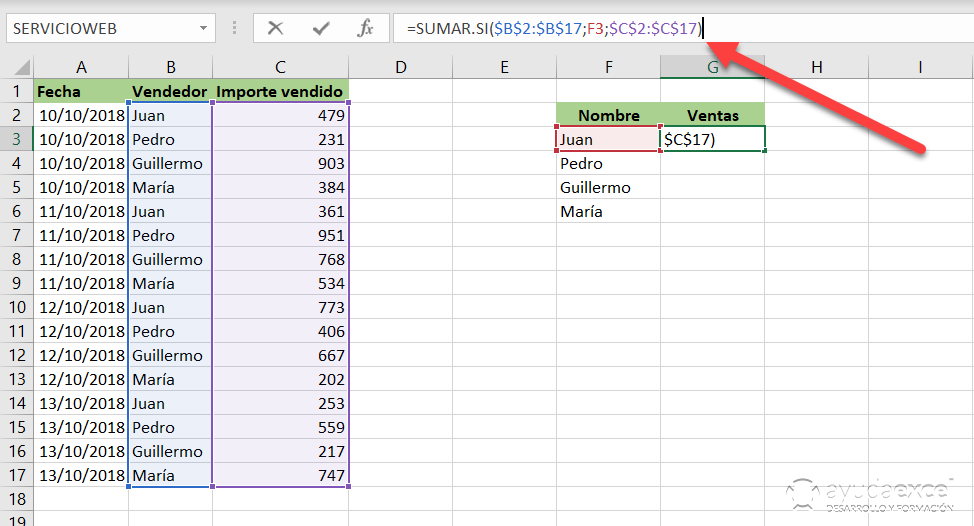Select all cells with corner triangle
The image size is (974, 526).
click(x=22, y=66)
